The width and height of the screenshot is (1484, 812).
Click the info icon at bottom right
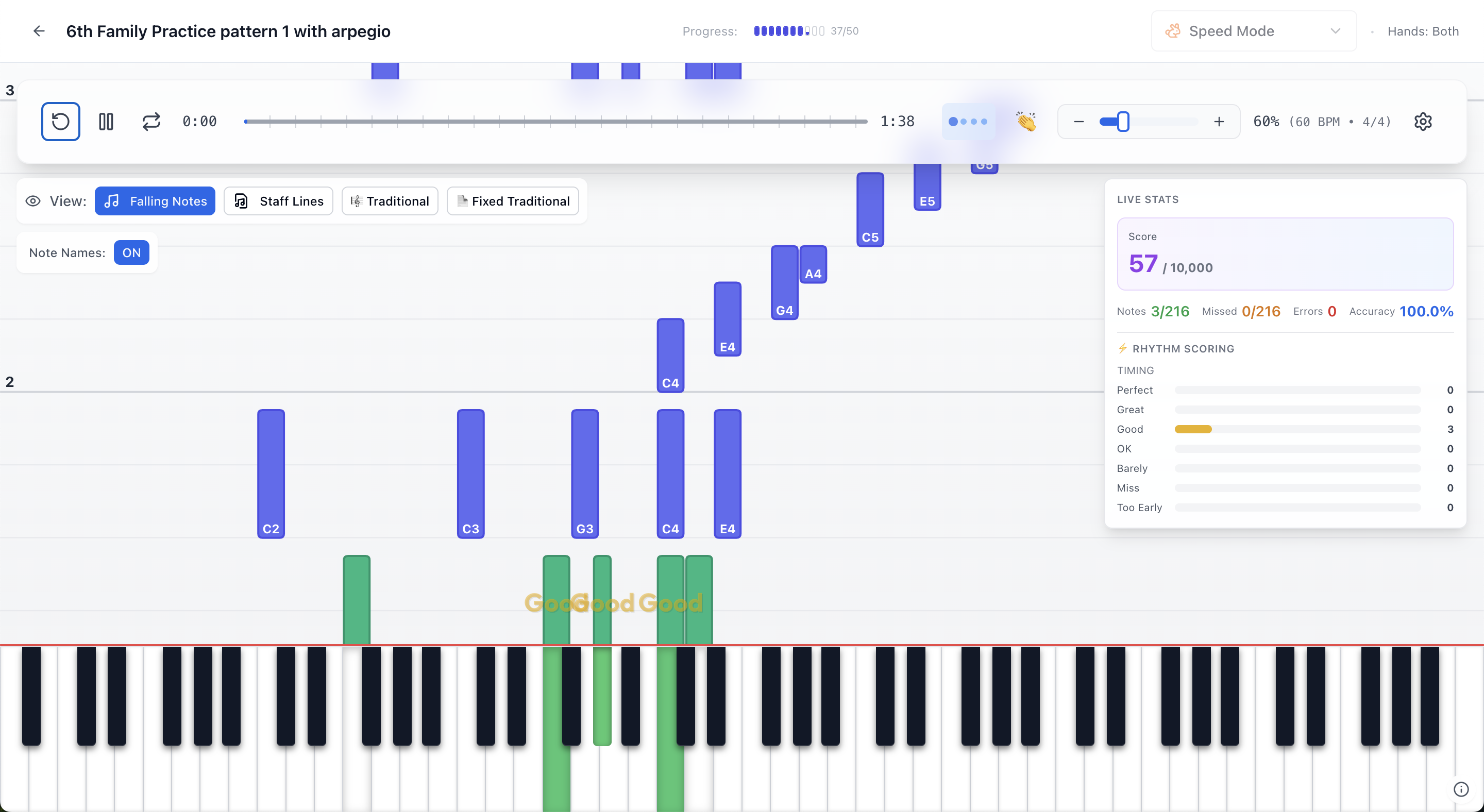(1460, 788)
